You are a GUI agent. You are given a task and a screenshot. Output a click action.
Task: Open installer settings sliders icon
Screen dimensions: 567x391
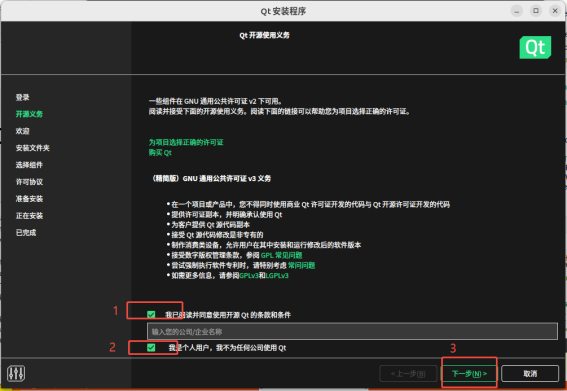(x=16, y=373)
